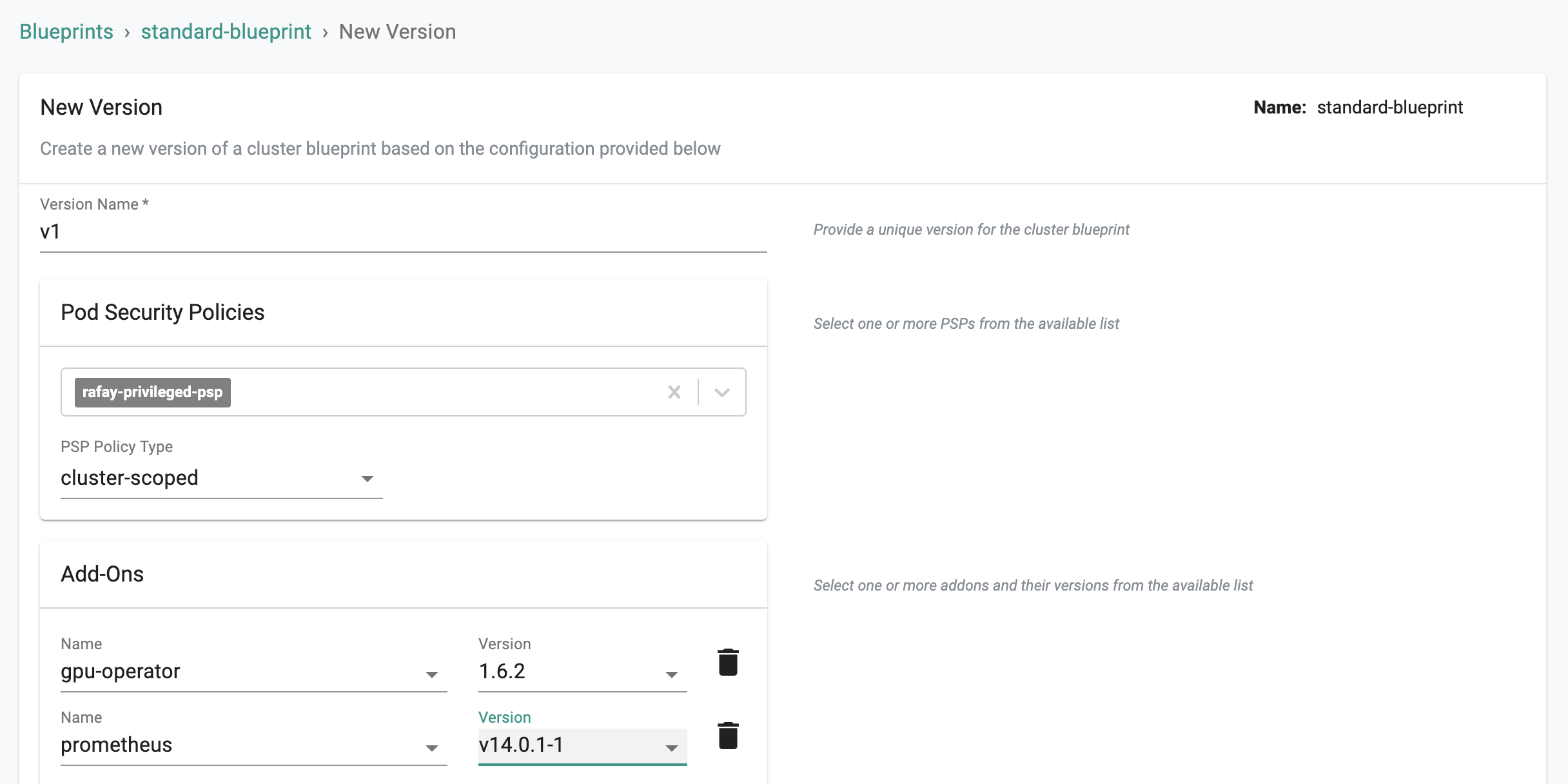Select the PSP Policy Type dropdown
The image size is (1568, 784).
pos(219,478)
